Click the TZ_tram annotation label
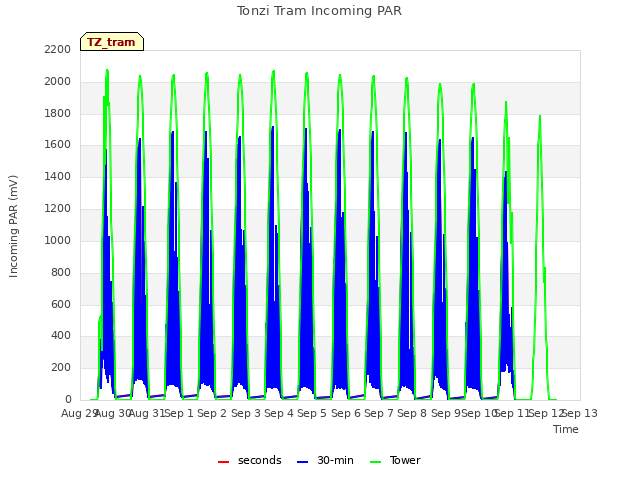Viewport: 640px width, 480px height. coord(111,42)
